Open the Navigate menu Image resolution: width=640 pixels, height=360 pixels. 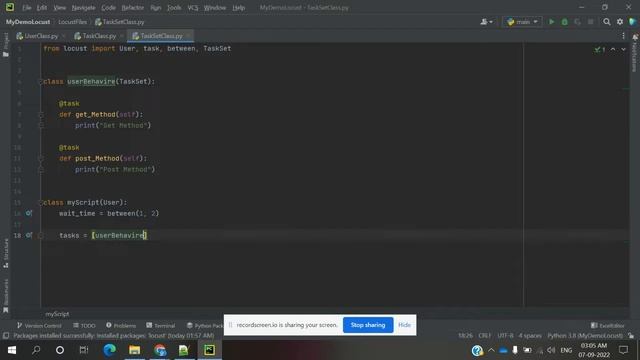(x=83, y=7)
